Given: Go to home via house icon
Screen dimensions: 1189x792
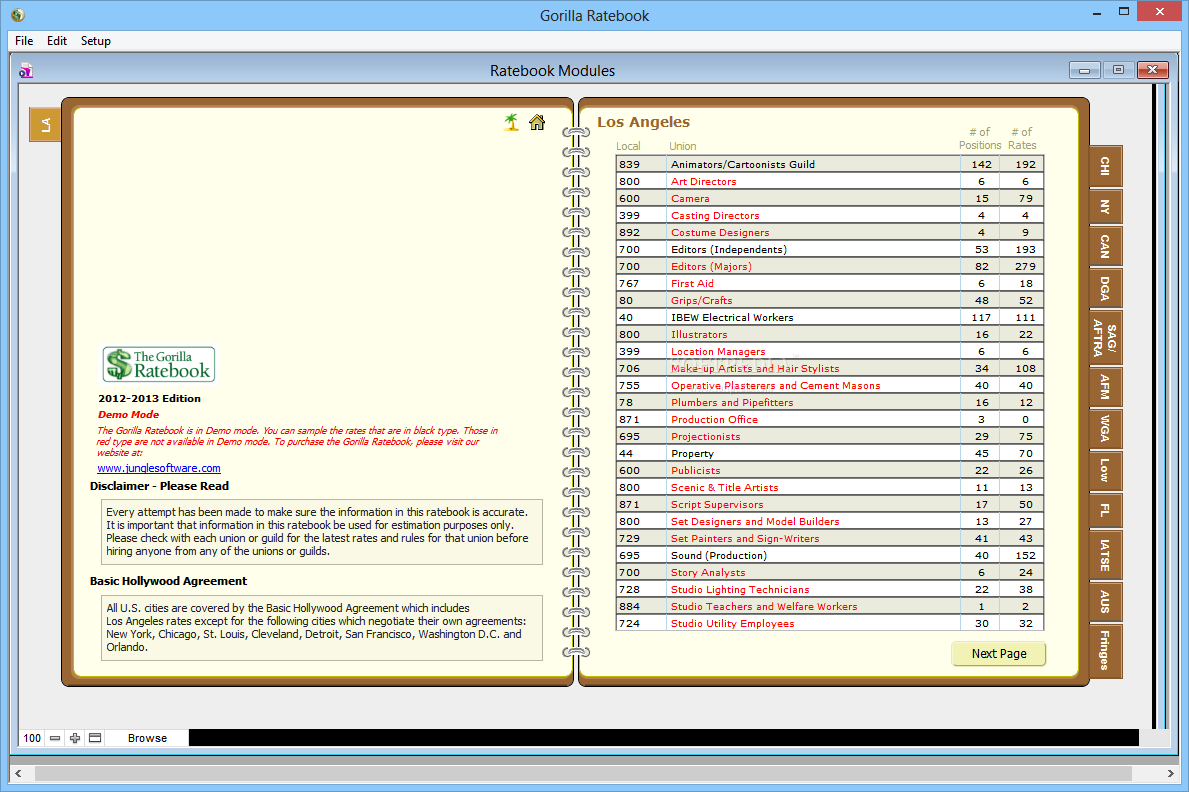Looking at the screenshot, I should [x=537, y=122].
